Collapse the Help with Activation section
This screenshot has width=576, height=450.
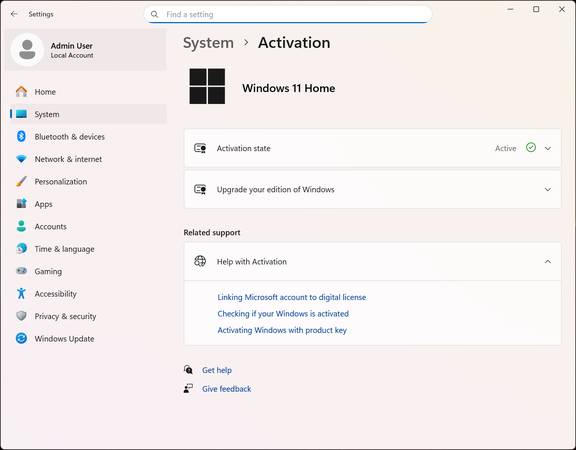(548, 262)
